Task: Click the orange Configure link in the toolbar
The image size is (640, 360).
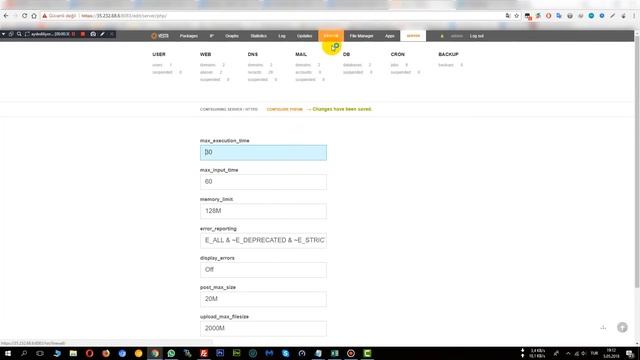Action: click(284, 109)
